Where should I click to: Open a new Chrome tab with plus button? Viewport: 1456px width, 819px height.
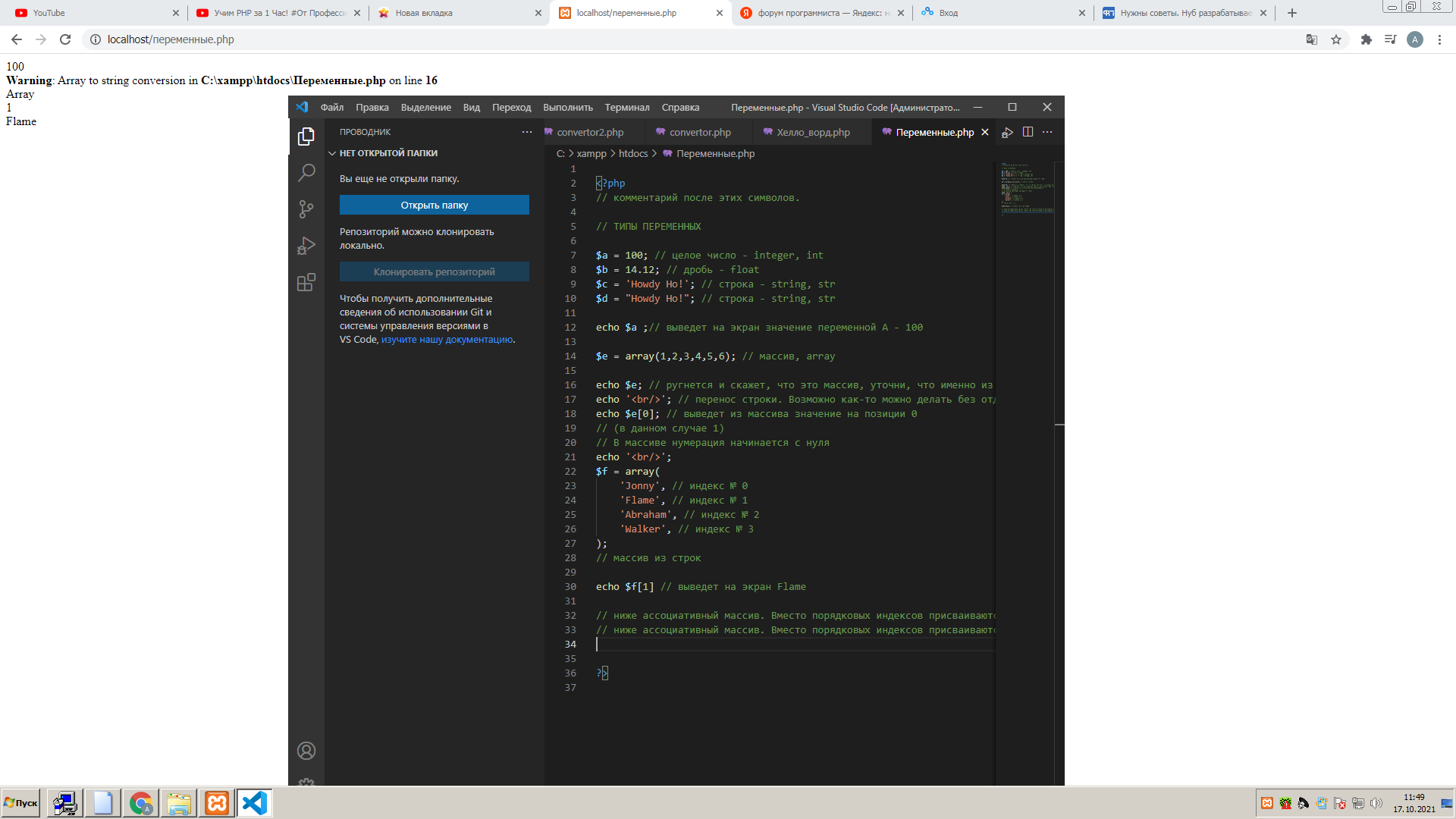pyautogui.click(x=1292, y=13)
